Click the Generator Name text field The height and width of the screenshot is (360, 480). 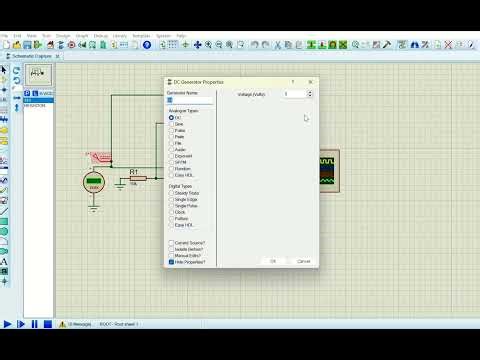click(190, 100)
